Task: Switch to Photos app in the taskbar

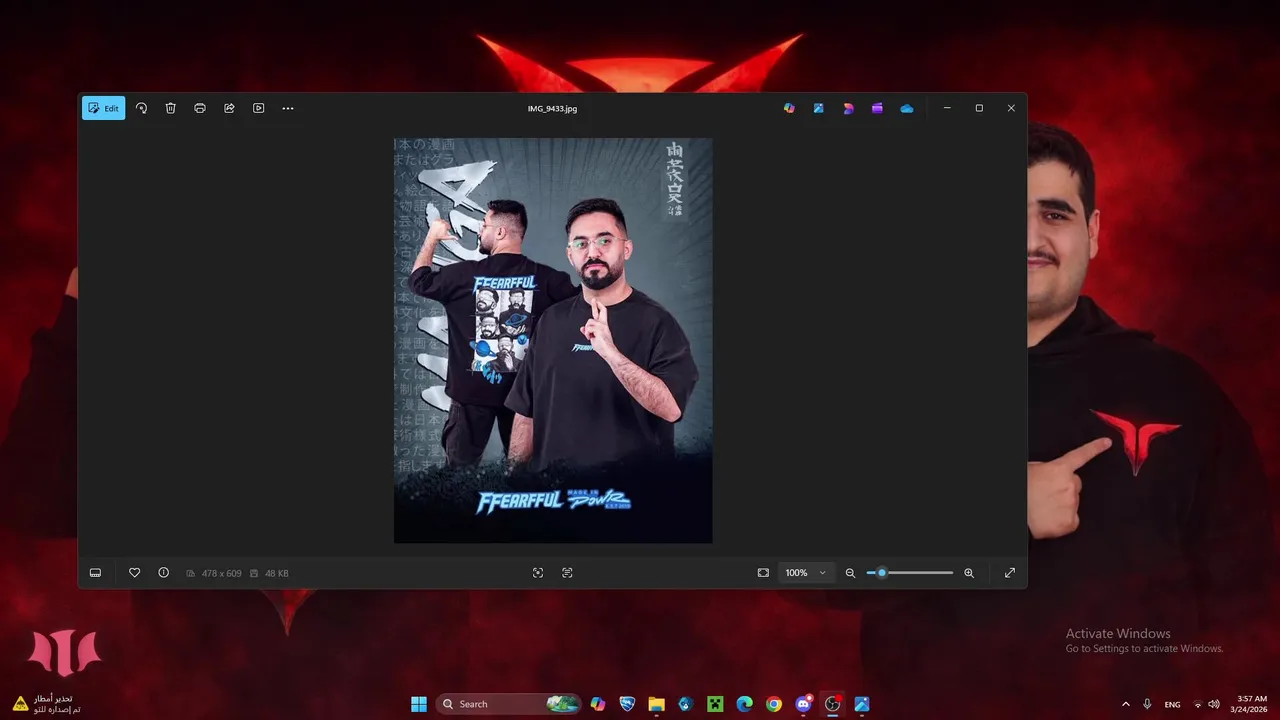Action: (862, 704)
